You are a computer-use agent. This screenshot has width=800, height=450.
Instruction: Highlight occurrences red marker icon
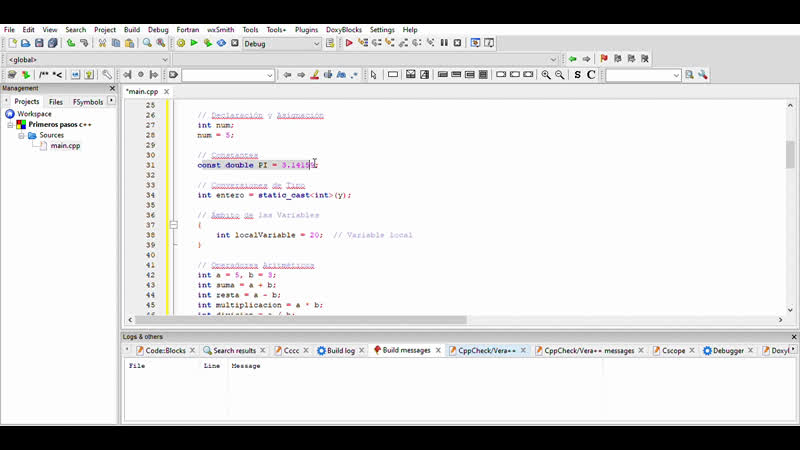coord(314,75)
